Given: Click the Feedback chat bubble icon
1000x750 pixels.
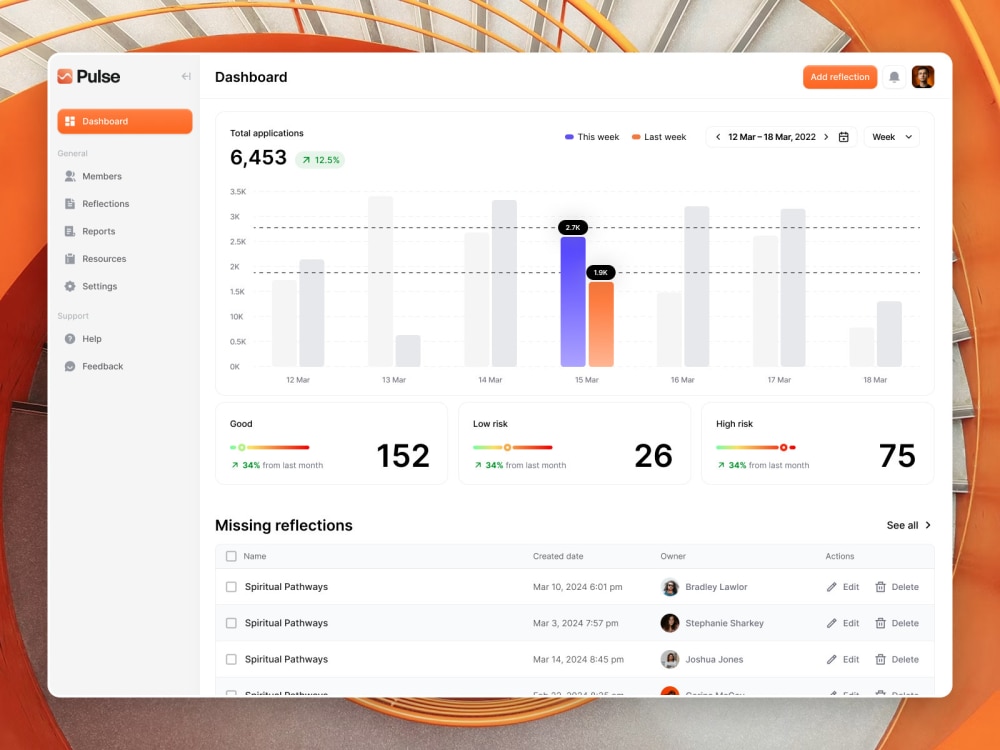Looking at the screenshot, I should (70, 366).
